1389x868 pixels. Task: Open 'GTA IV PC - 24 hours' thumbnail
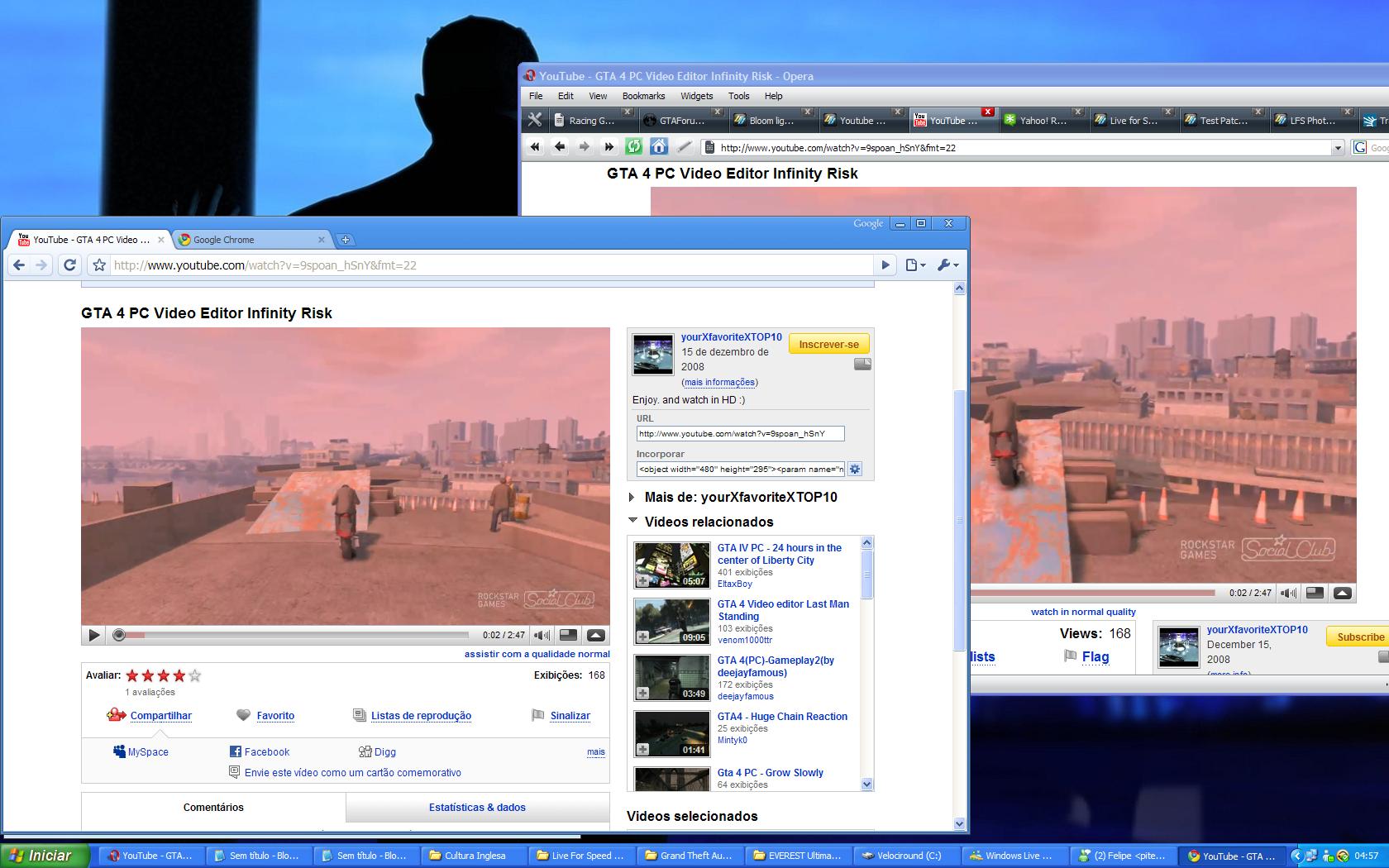672,565
